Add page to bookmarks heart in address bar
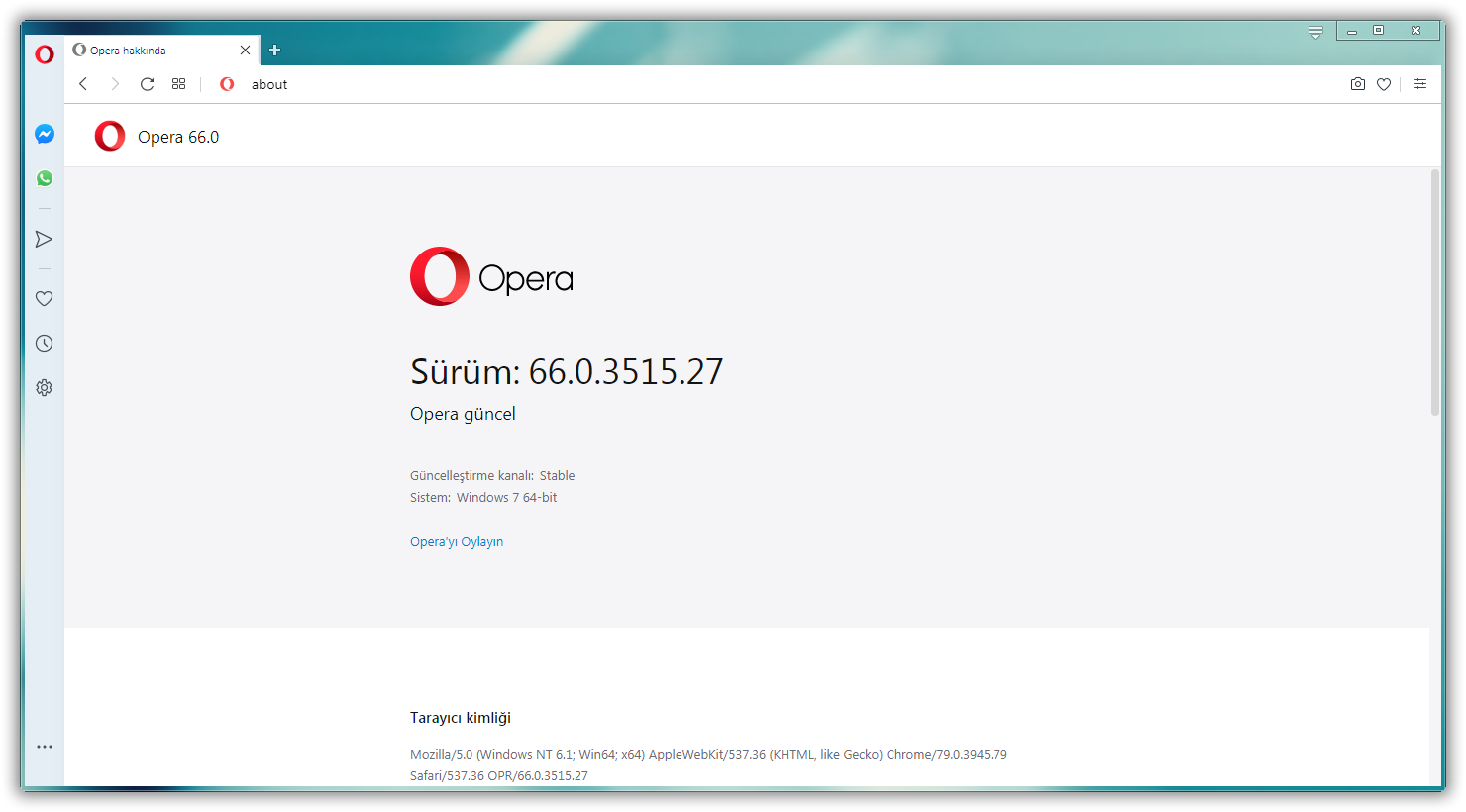1466x812 pixels. pyautogui.click(x=1384, y=84)
